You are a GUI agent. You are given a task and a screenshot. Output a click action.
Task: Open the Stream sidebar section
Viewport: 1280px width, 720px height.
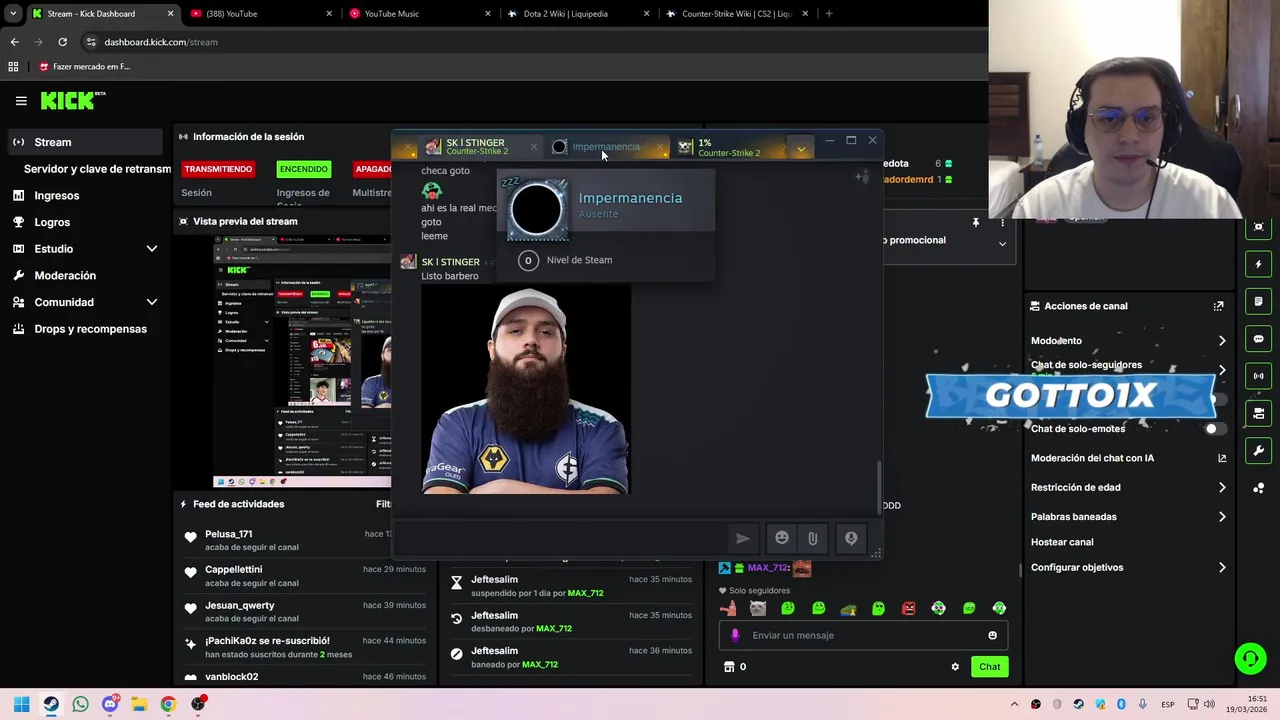(x=85, y=142)
